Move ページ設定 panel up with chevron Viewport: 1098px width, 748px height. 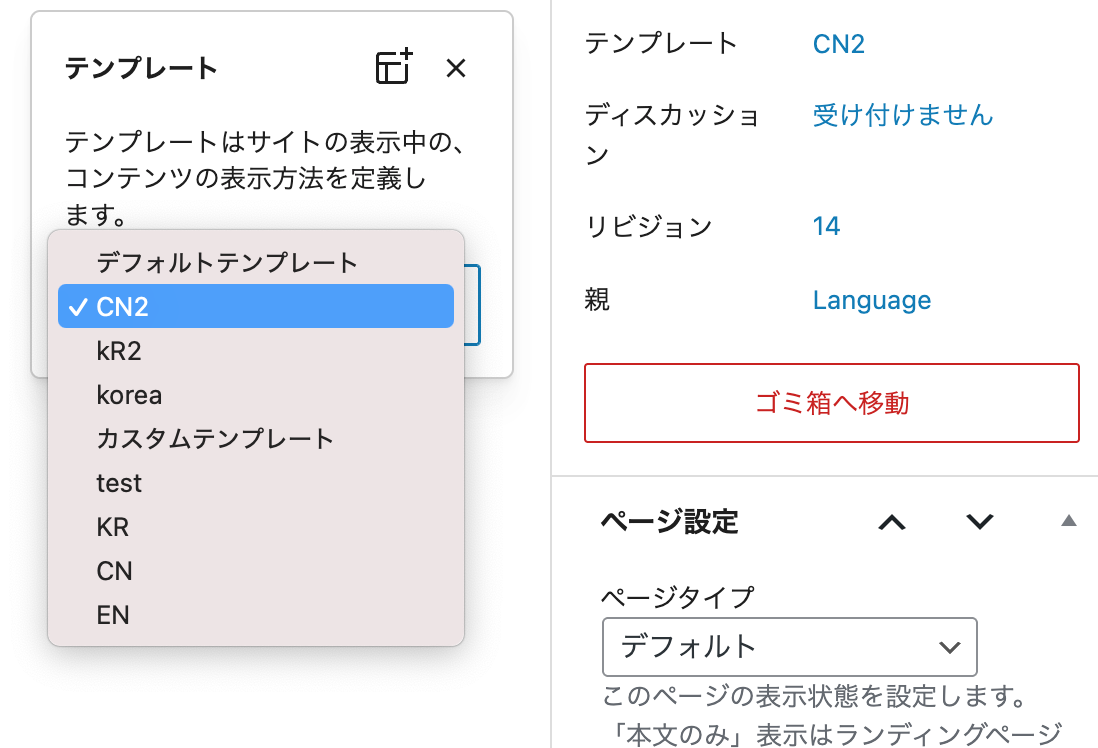pyautogui.click(x=891, y=521)
